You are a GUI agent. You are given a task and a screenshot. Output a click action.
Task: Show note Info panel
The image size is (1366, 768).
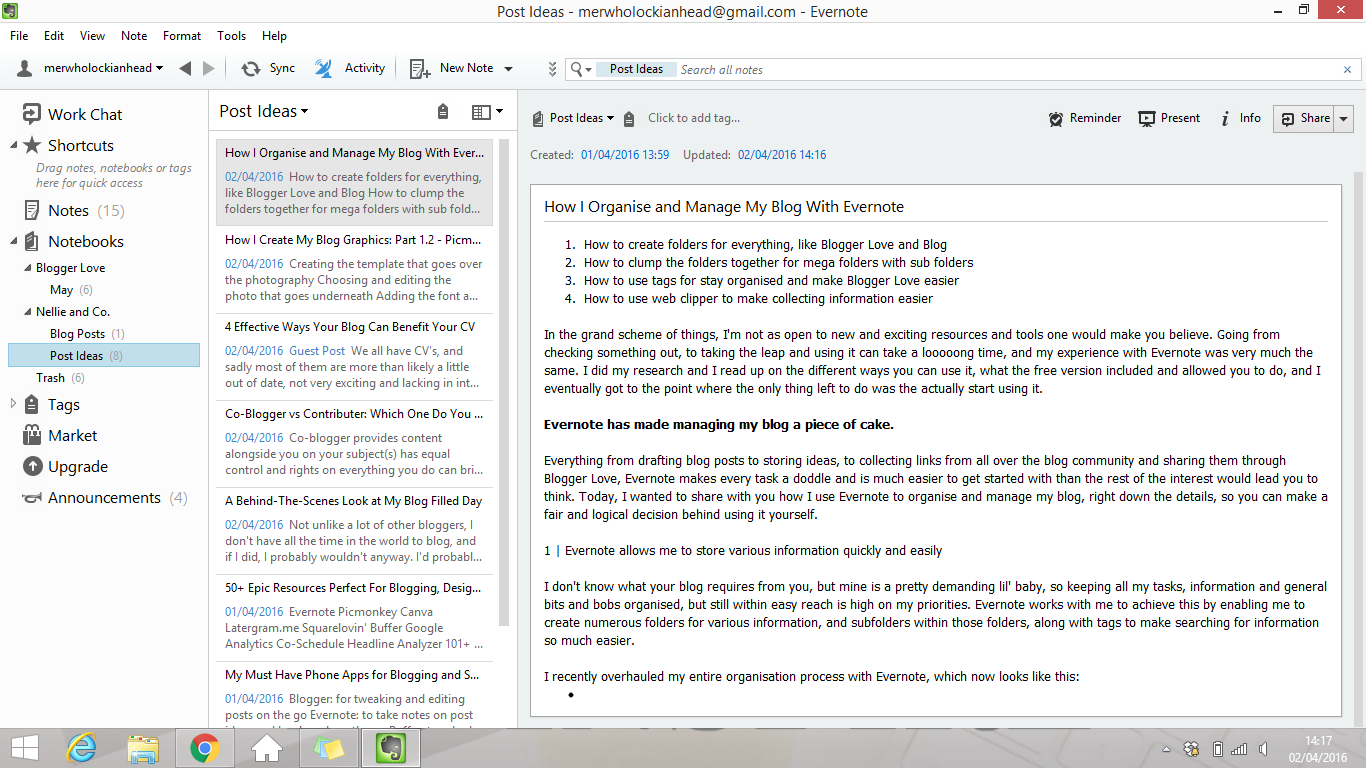[x=1240, y=118]
